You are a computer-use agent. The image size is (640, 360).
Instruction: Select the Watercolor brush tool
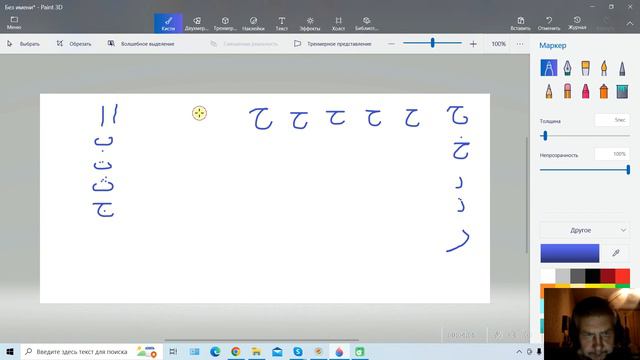pos(604,68)
